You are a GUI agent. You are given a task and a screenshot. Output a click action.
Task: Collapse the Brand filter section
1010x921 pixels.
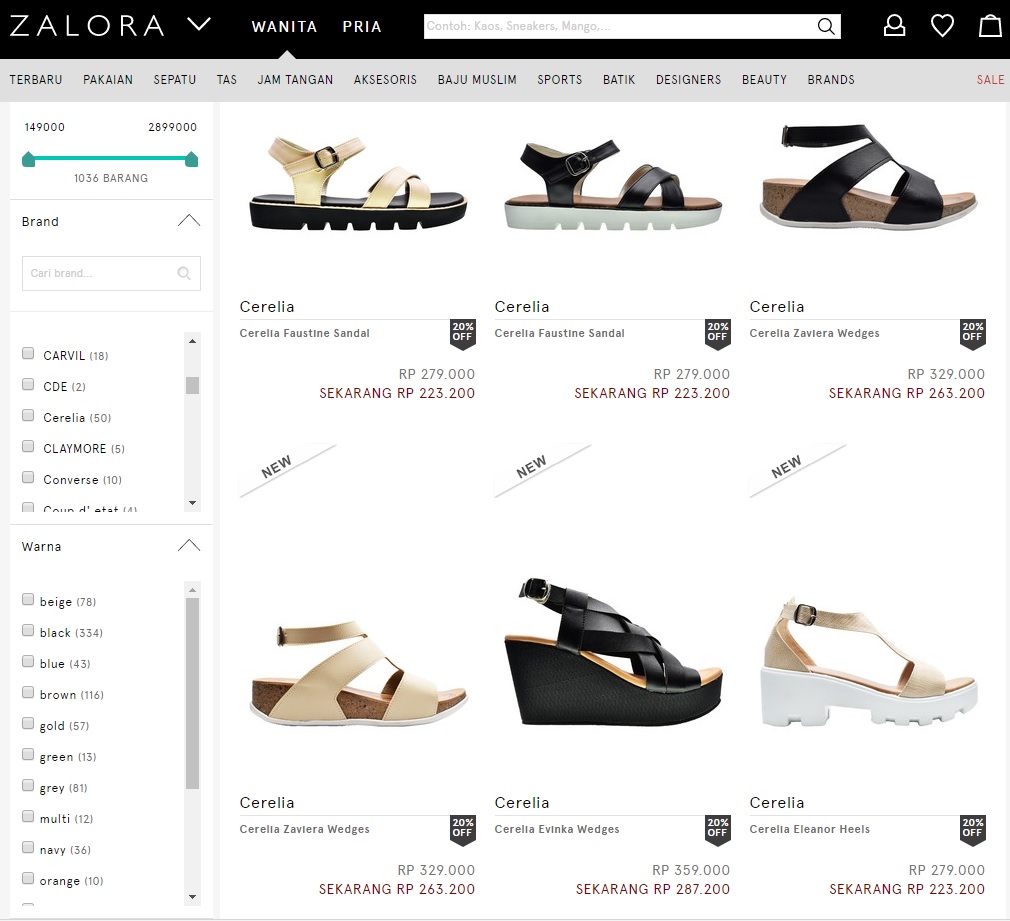189,221
